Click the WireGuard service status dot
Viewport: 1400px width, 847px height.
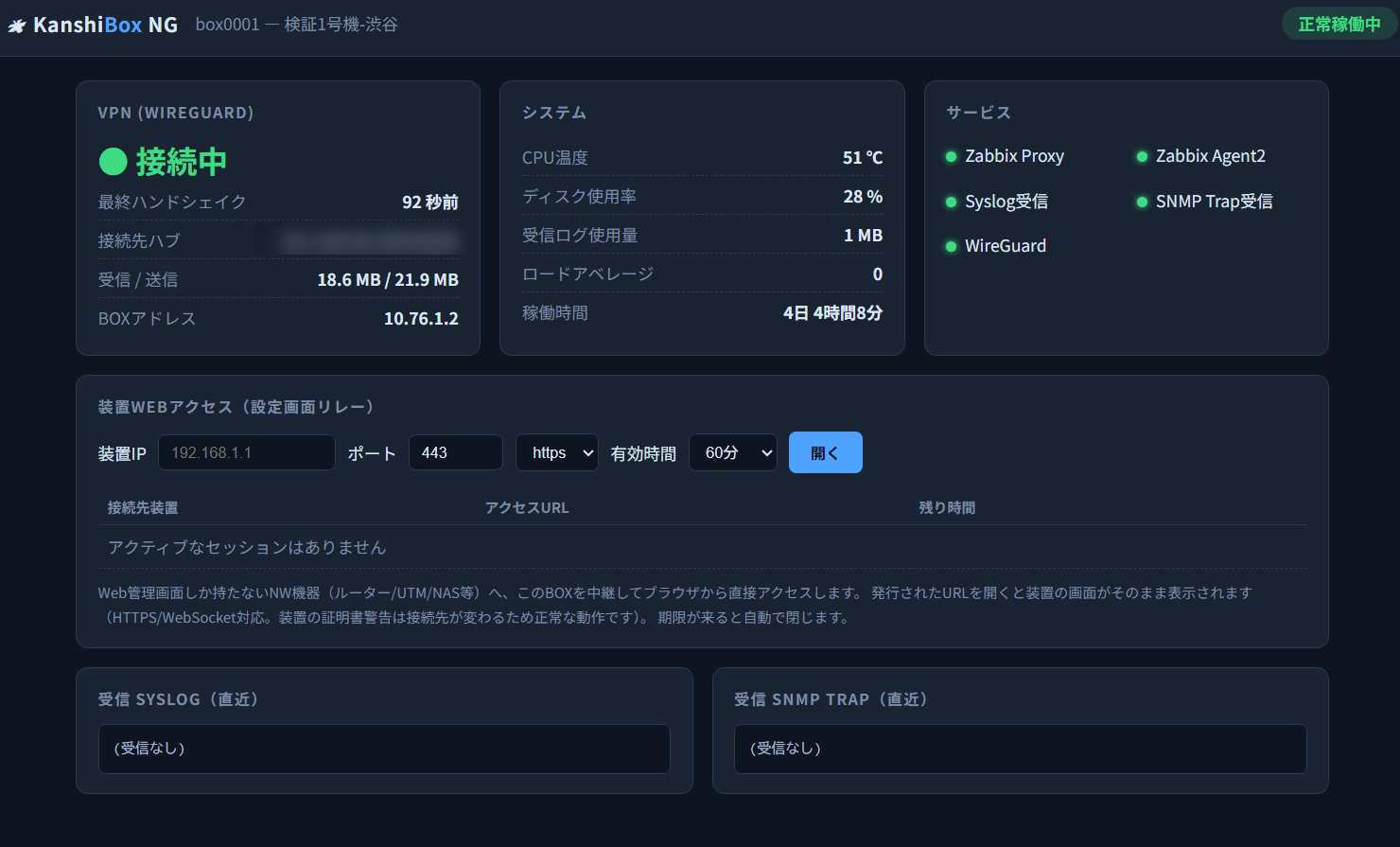952,247
